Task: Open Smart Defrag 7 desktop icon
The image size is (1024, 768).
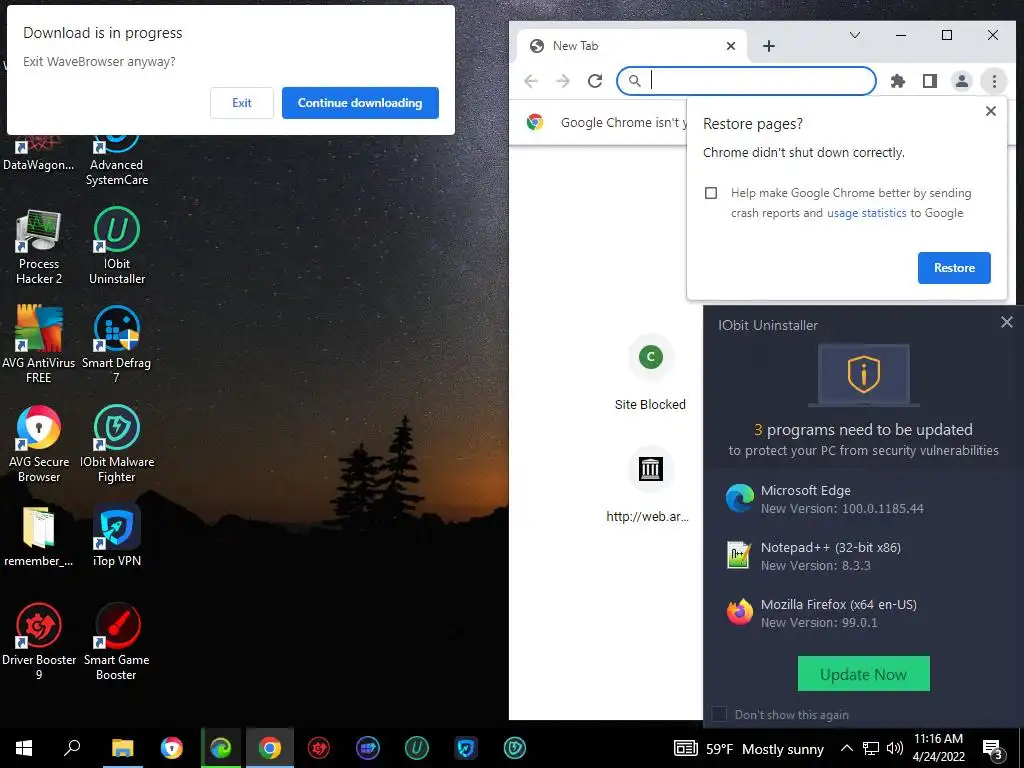Action: coord(116,345)
